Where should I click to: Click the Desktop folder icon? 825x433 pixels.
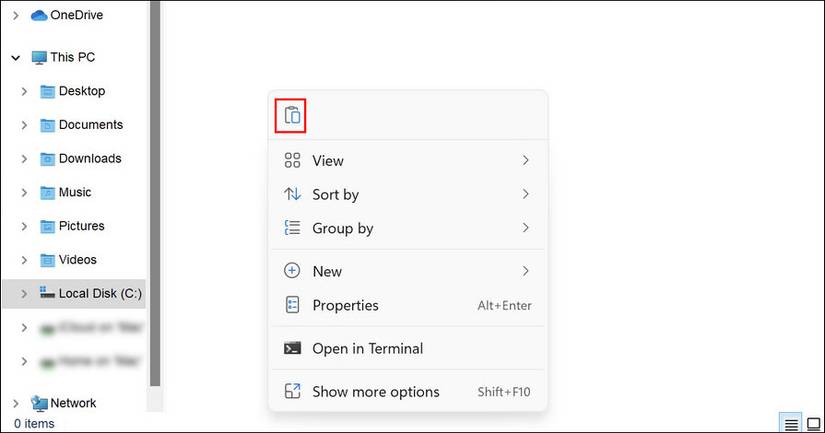click(47, 92)
